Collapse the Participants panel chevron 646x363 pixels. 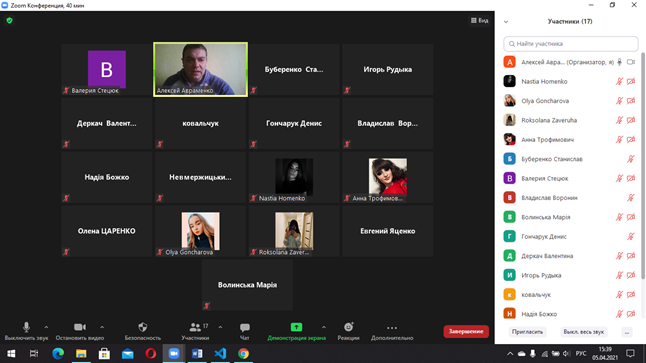(506, 22)
